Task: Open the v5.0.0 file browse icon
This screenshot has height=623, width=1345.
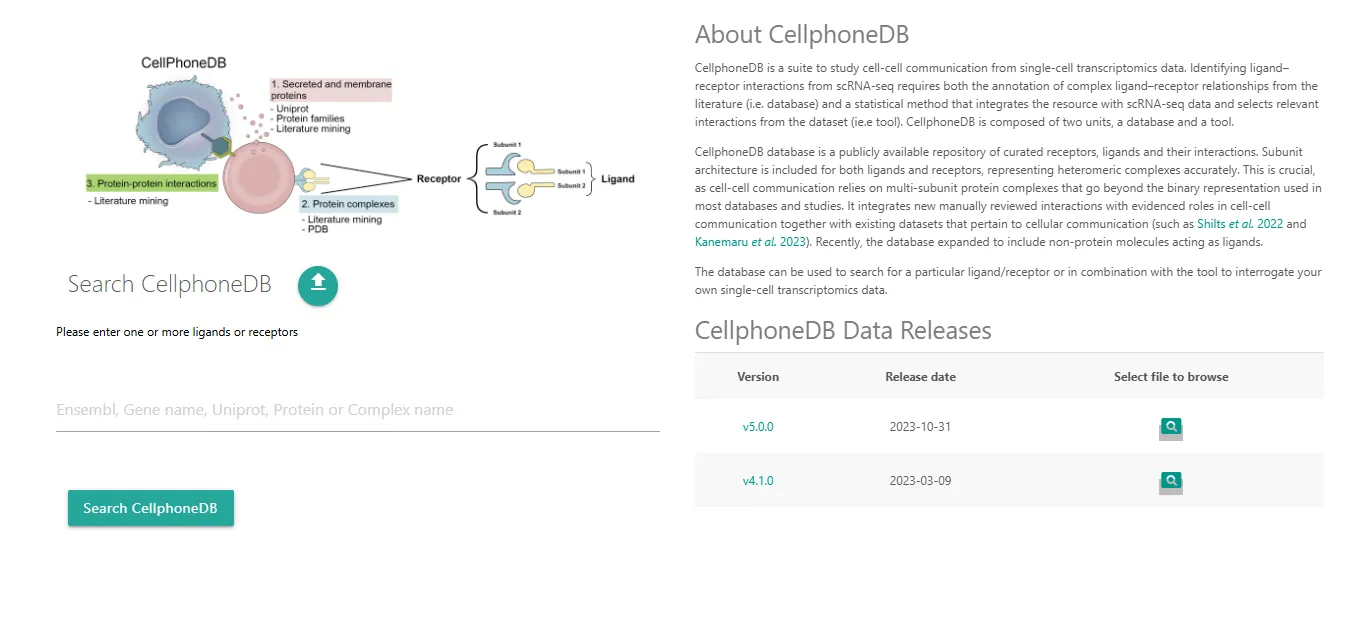Action: point(1171,427)
